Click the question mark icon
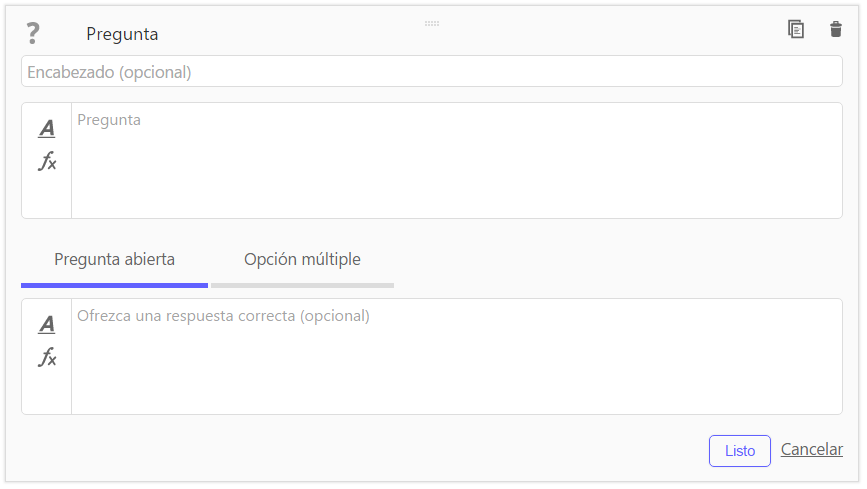The height and width of the screenshot is (489, 867). tap(33, 33)
